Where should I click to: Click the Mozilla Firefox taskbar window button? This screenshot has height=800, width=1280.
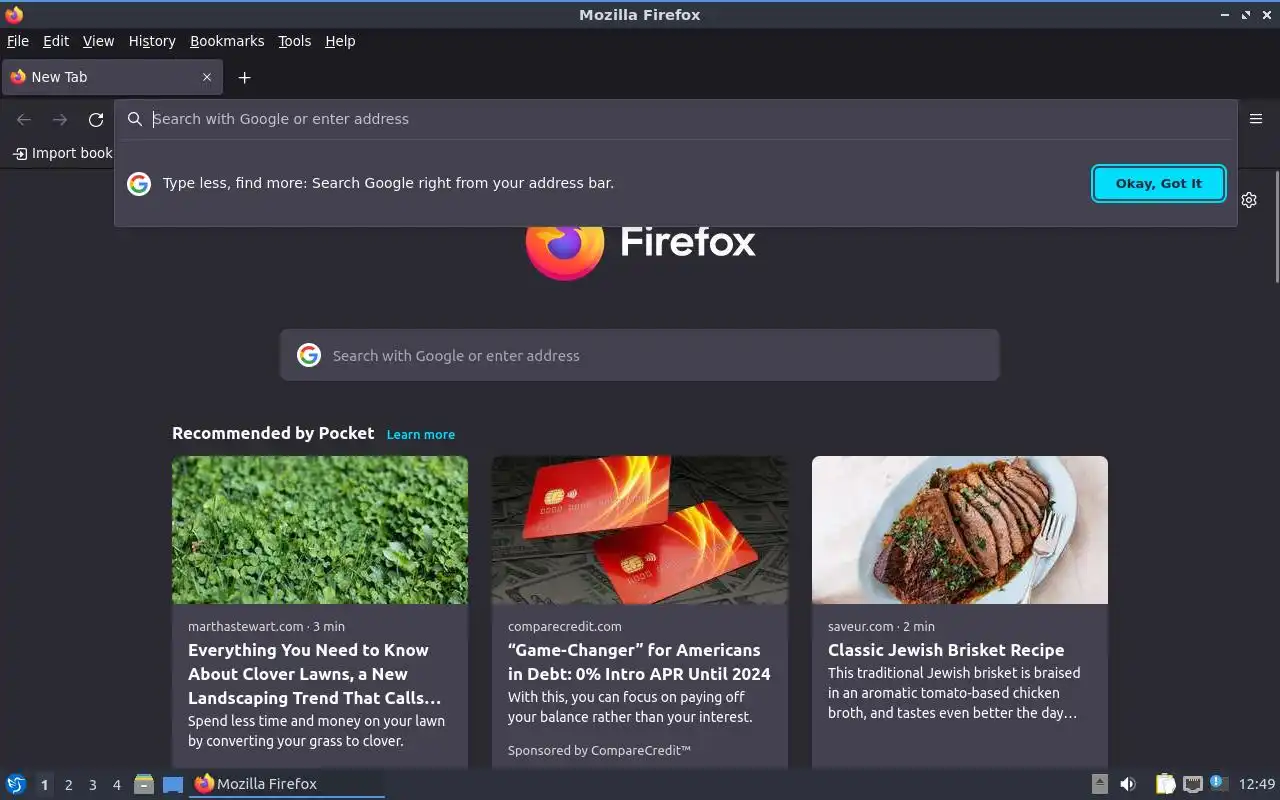tap(287, 784)
